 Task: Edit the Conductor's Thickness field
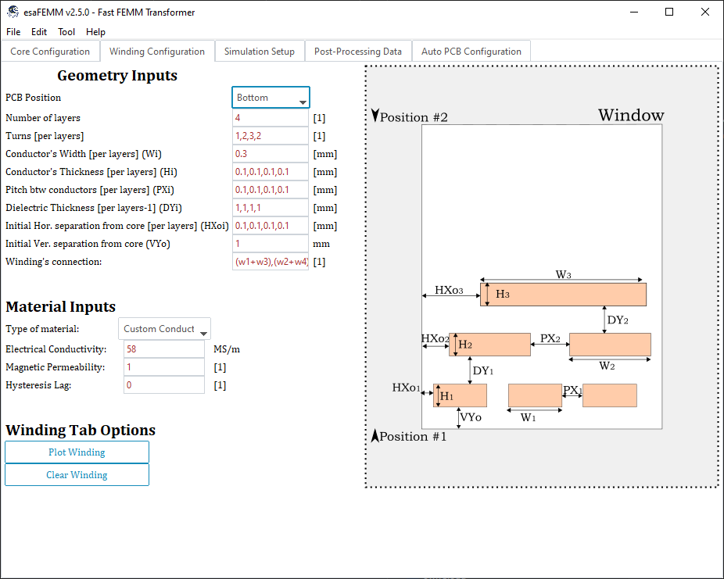270,172
